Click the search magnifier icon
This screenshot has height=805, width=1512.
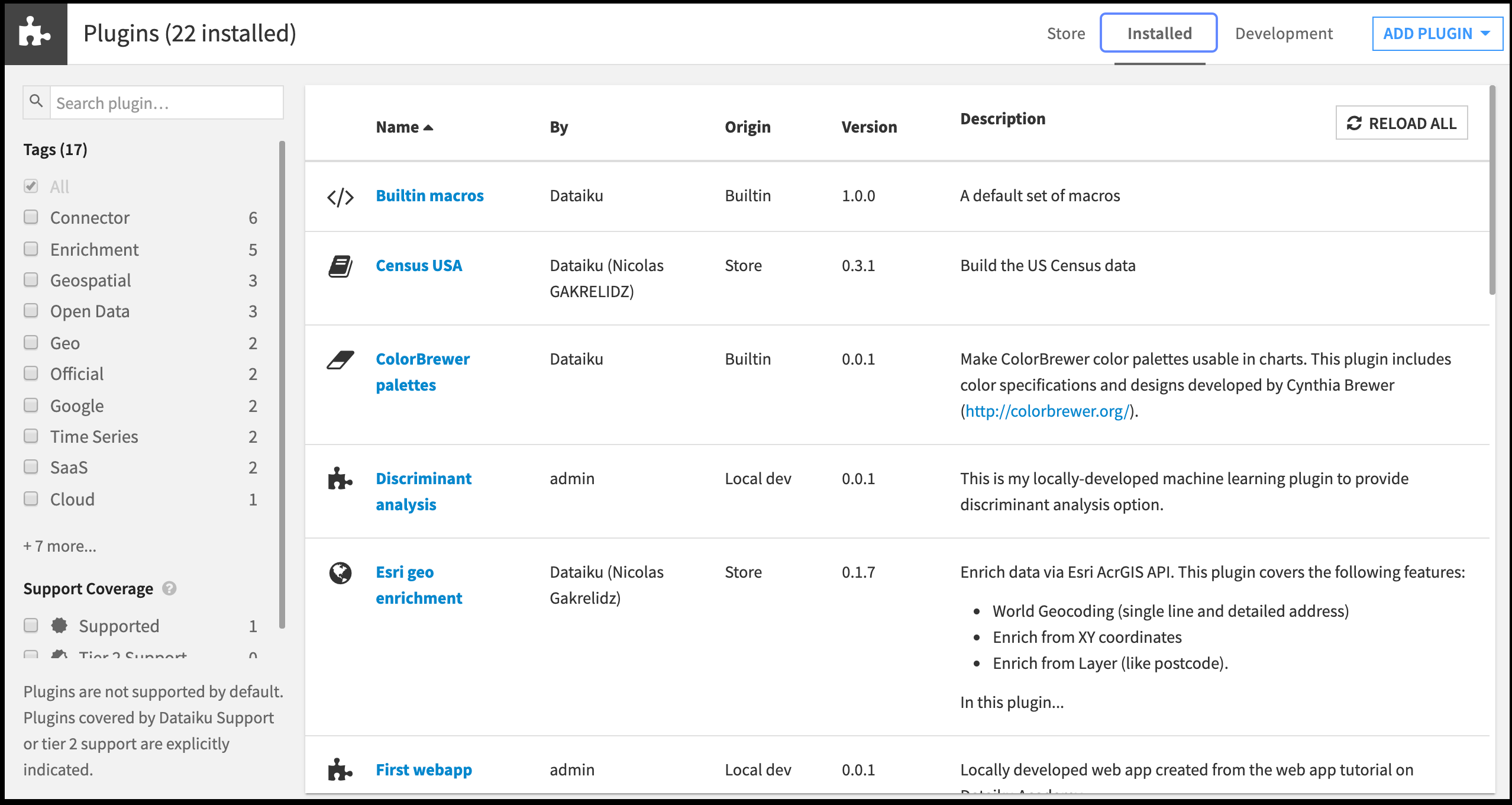coord(36,101)
